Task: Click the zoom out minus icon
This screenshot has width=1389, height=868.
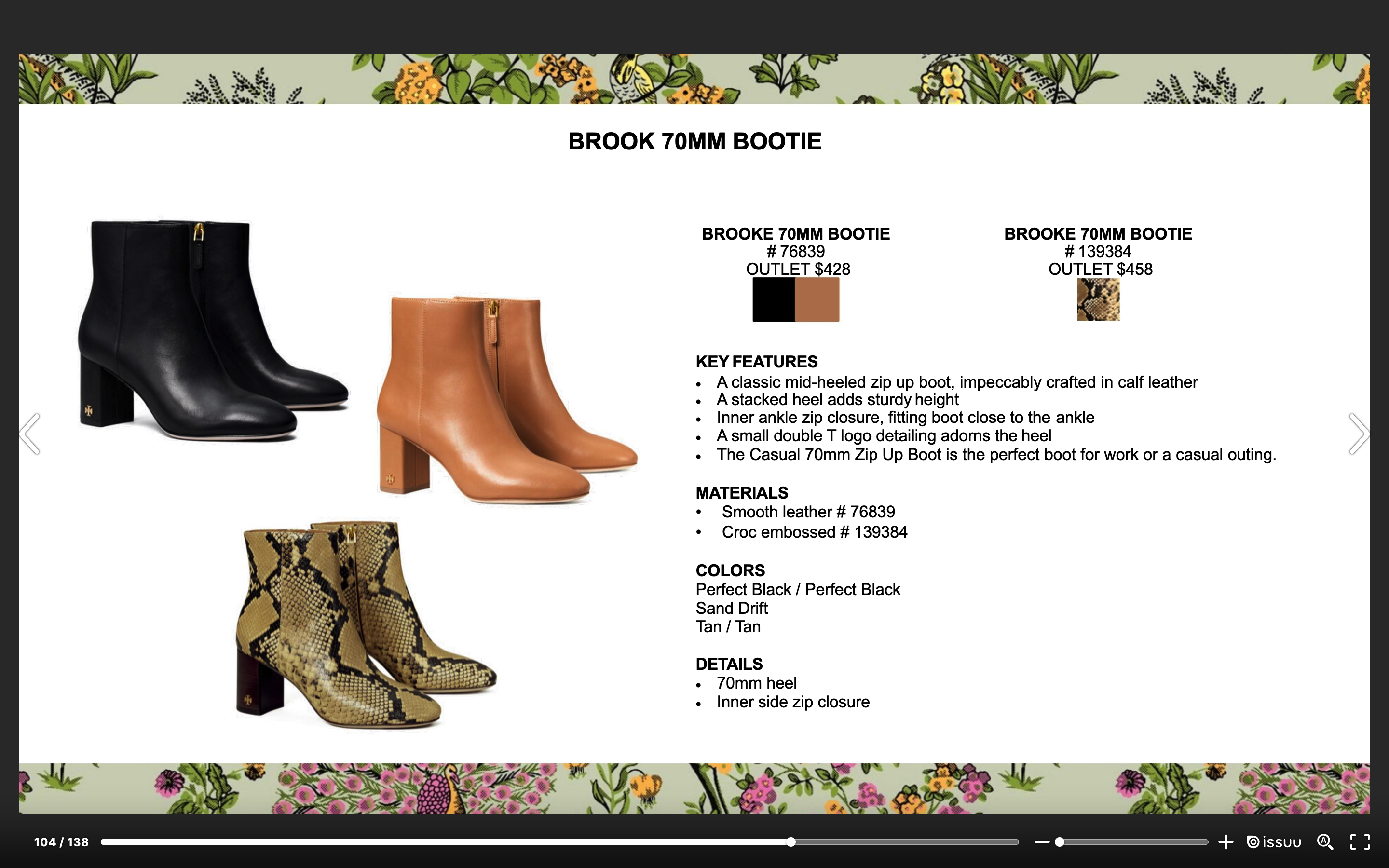Action: coord(1042,842)
